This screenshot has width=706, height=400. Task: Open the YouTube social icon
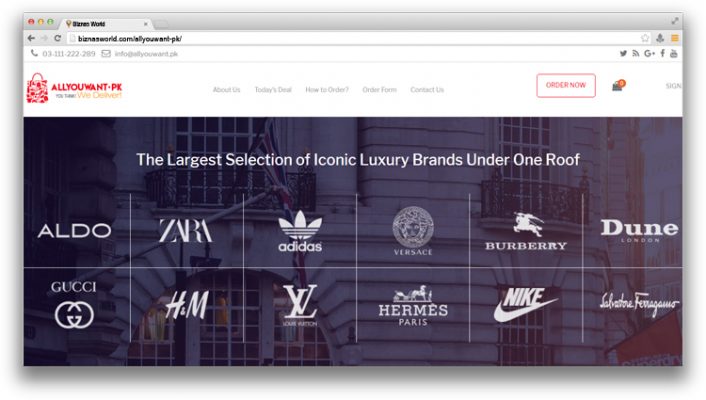(674, 53)
